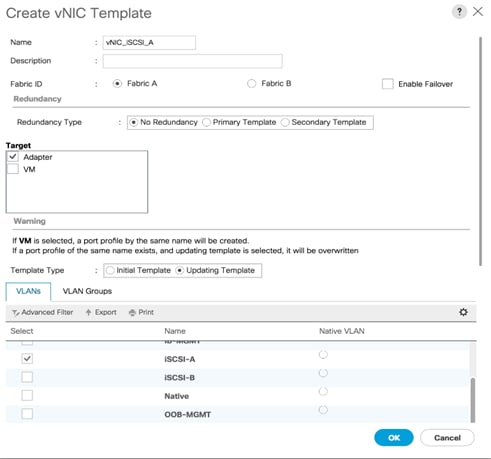This screenshot has height=459, width=491.
Task: Enable the Failover checkbox
Action: coord(388,84)
